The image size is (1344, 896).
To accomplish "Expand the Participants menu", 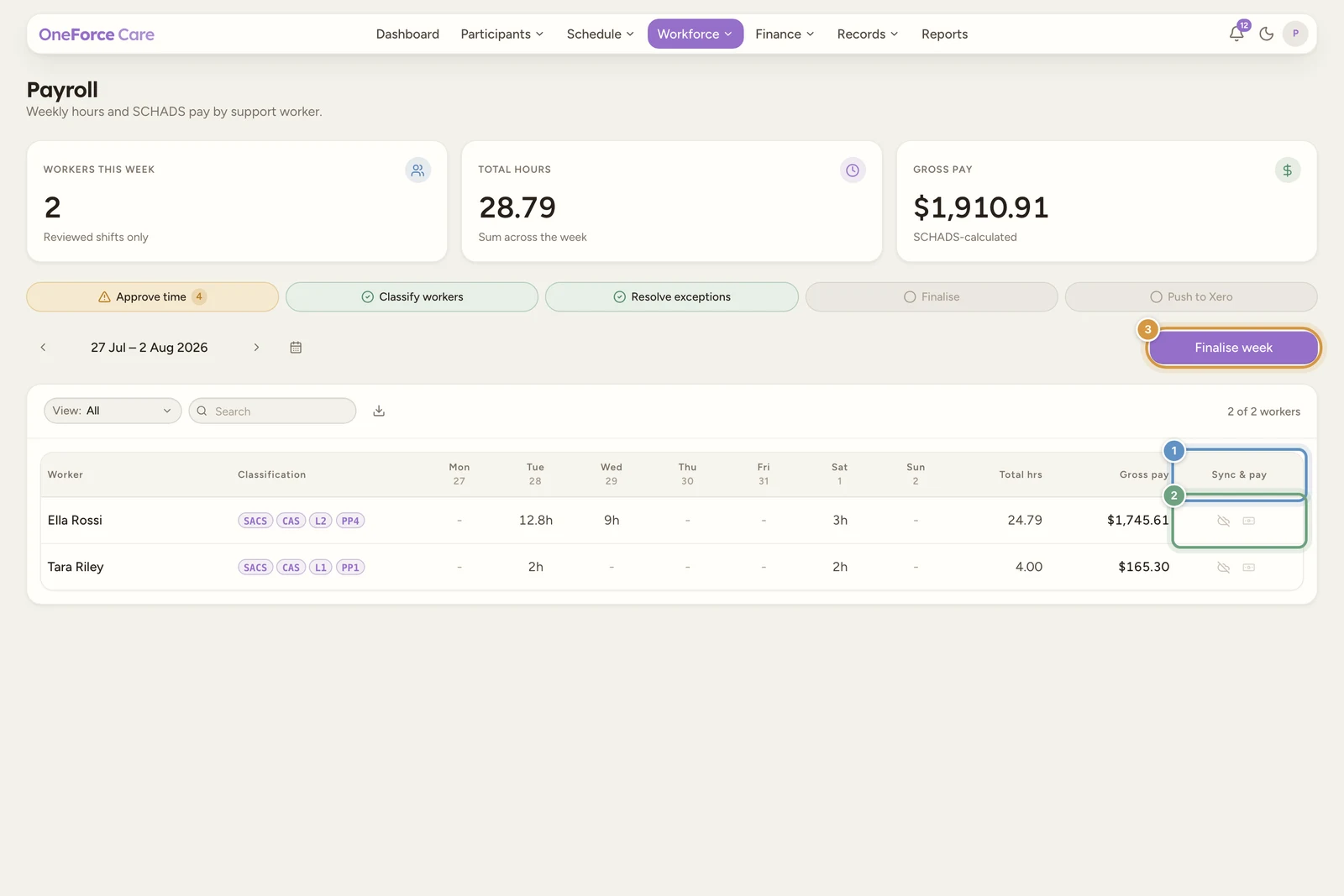I will tap(502, 34).
